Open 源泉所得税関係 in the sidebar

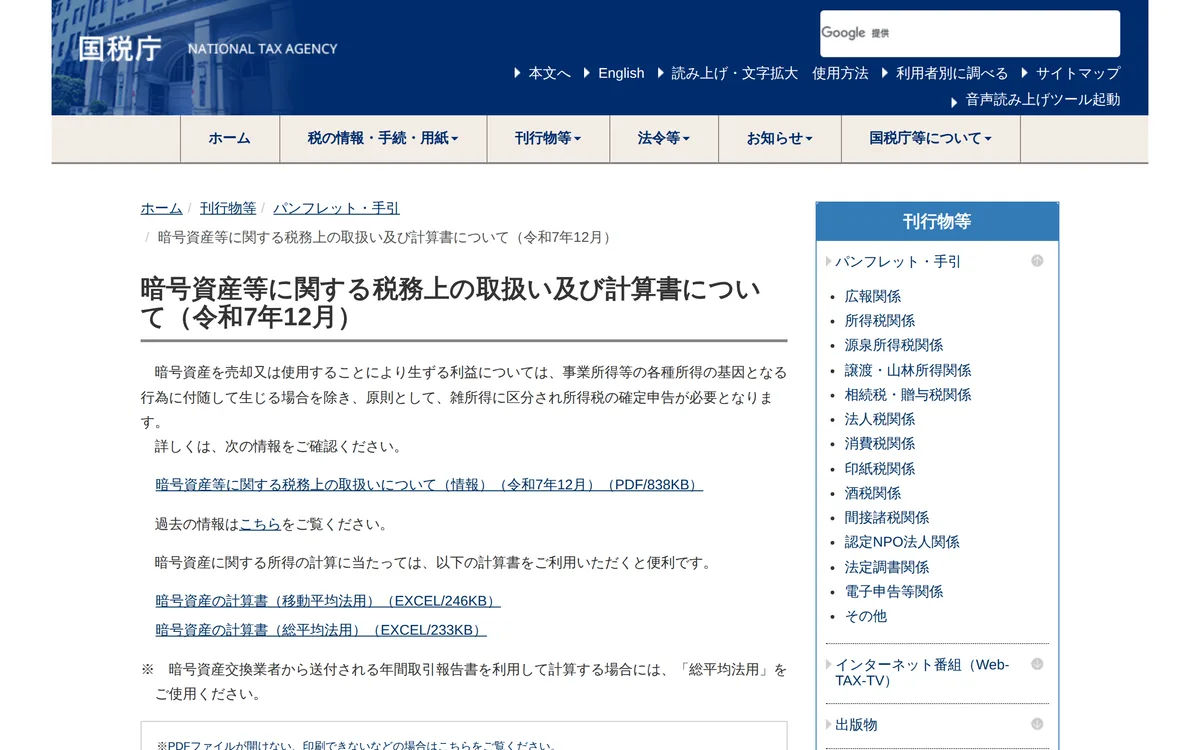click(894, 345)
